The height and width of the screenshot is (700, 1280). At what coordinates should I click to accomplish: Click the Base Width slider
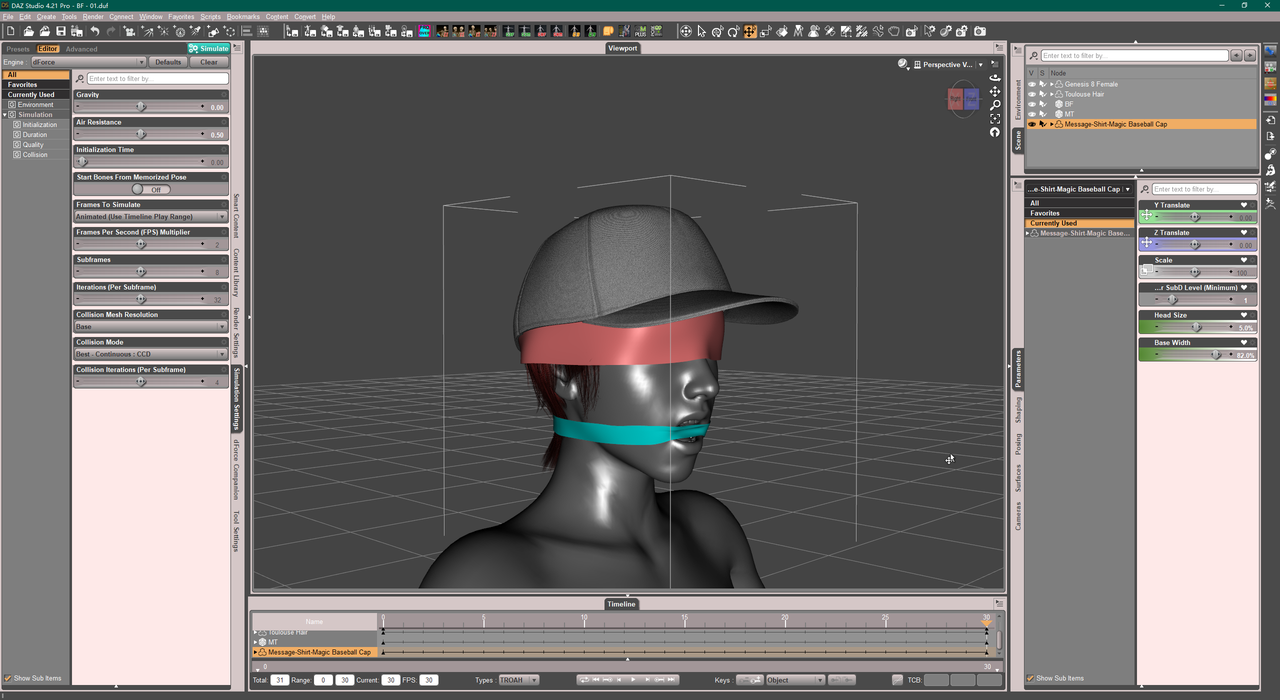(x=1196, y=355)
